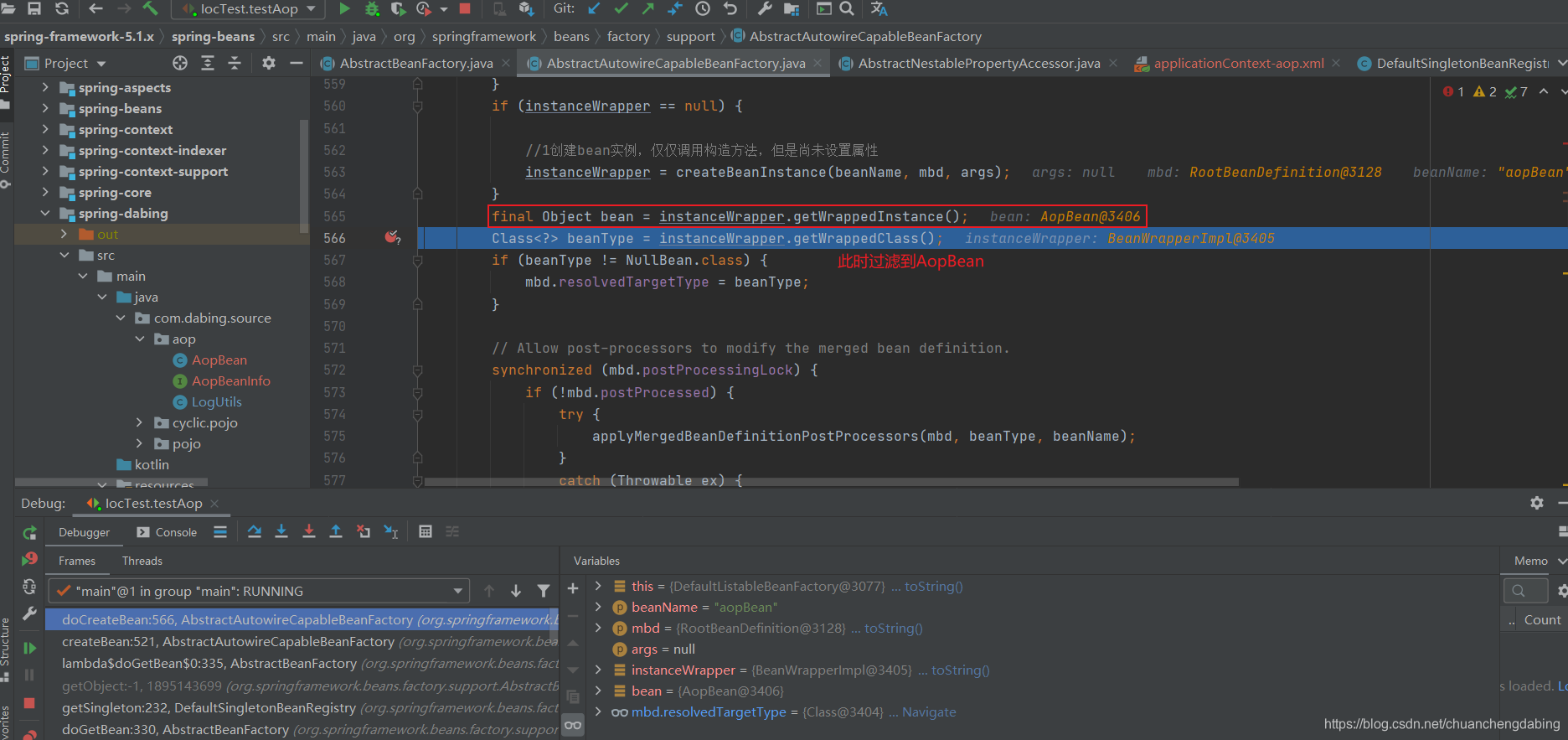Toggle the glasses watches-view icon in the Variables panel
Image resolution: width=1568 pixels, height=740 pixels.
click(x=573, y=725)
